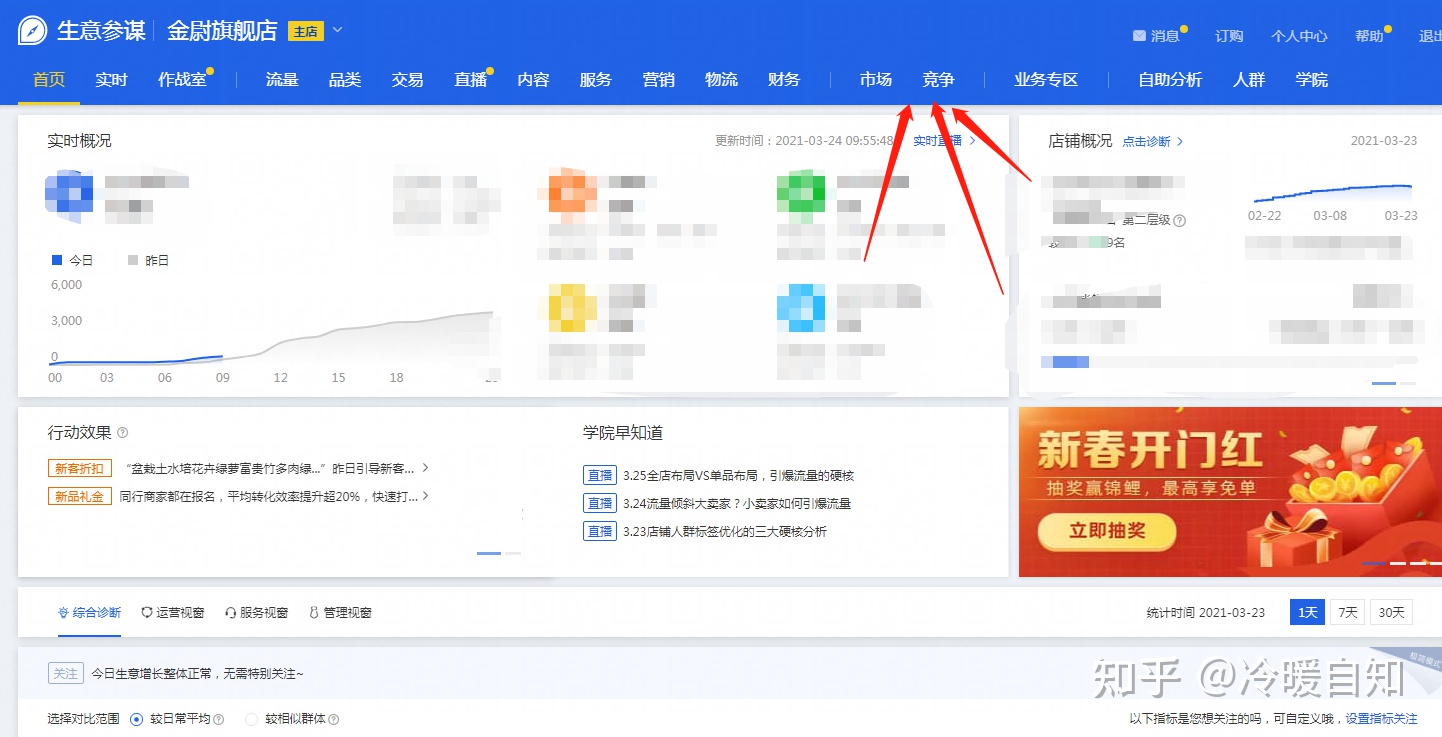This screenshot has height=737, width=1442.
Task: Open the 设置指标关注 link
Action: [1381, 719]
